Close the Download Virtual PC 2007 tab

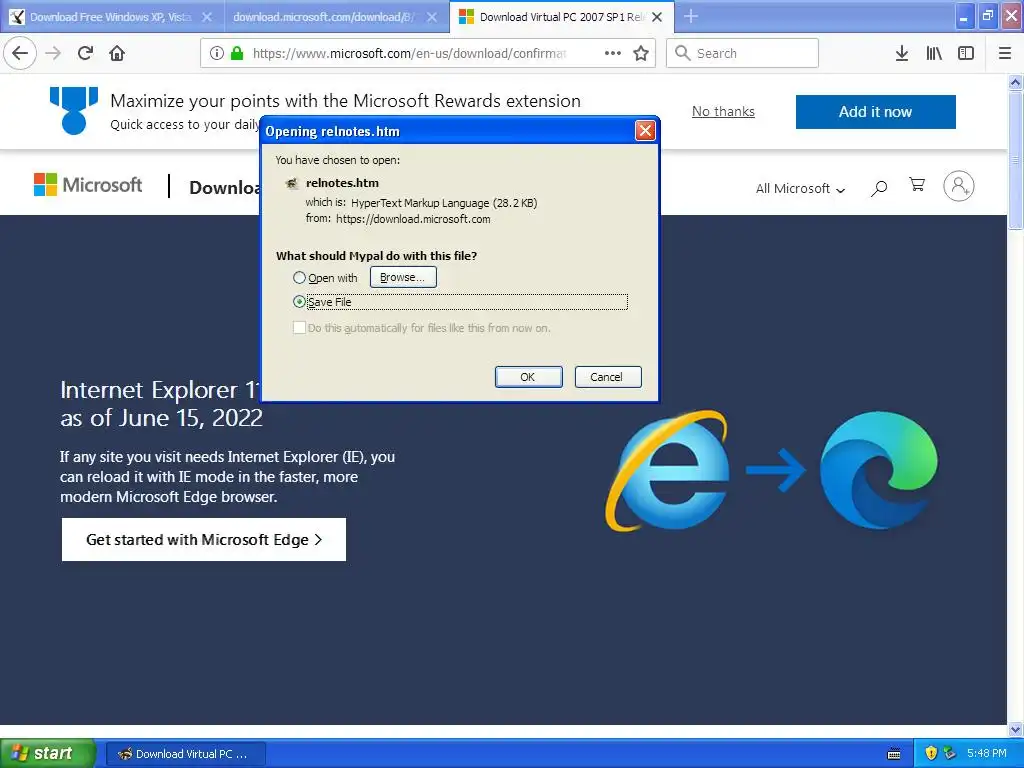click(657, 17)
